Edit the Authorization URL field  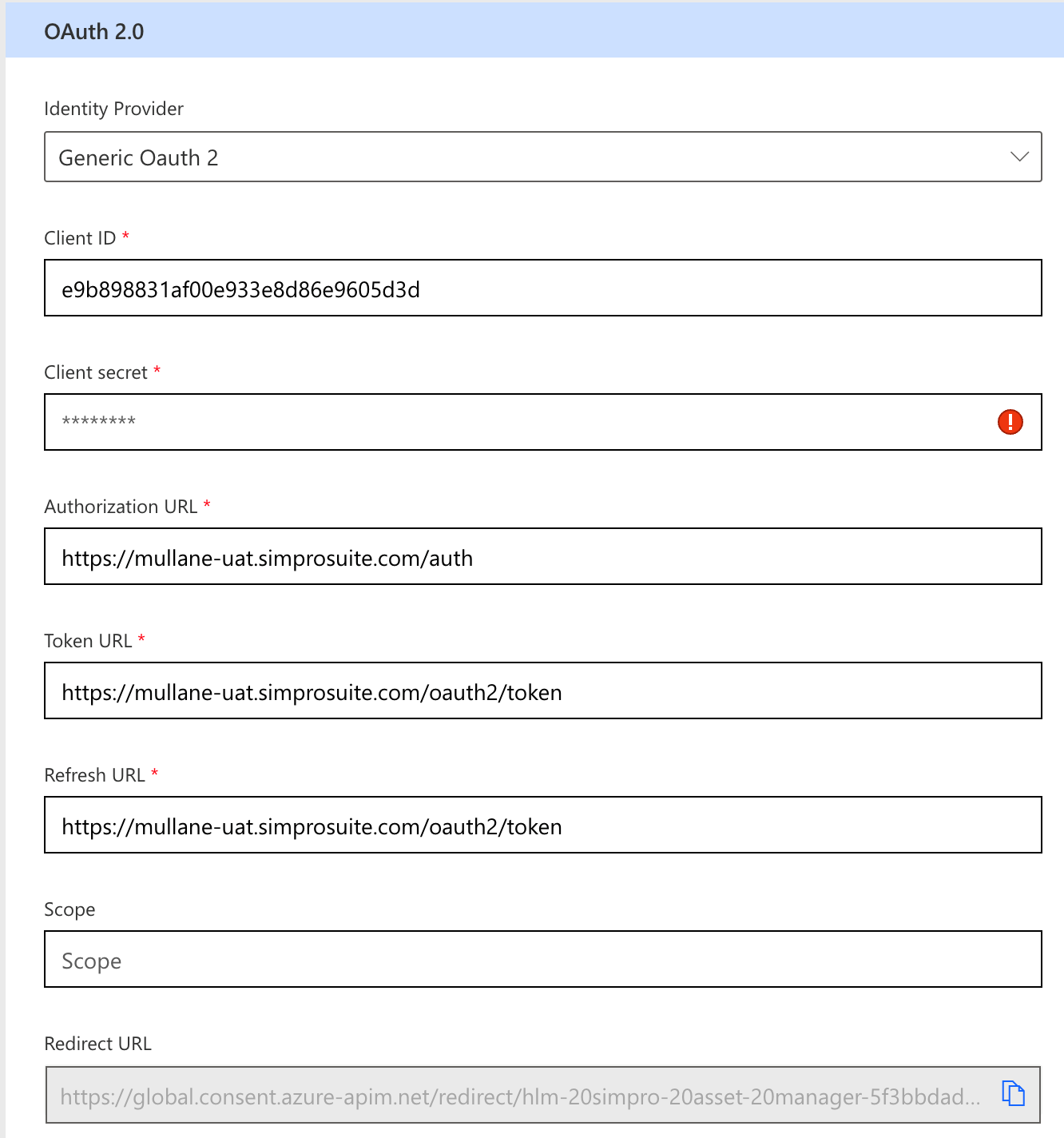pos(543,556)
